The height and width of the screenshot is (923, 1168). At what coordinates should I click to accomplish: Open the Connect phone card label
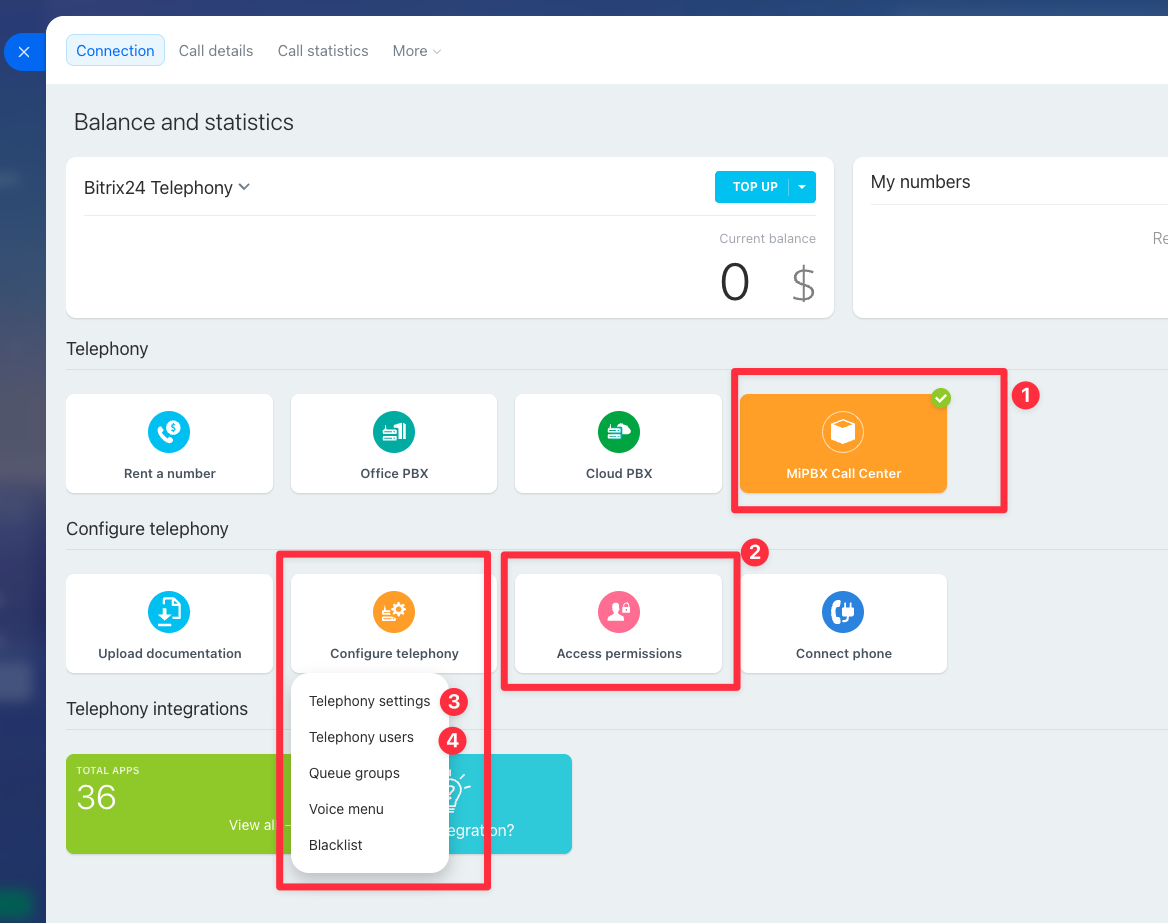(x=843, y=653)
